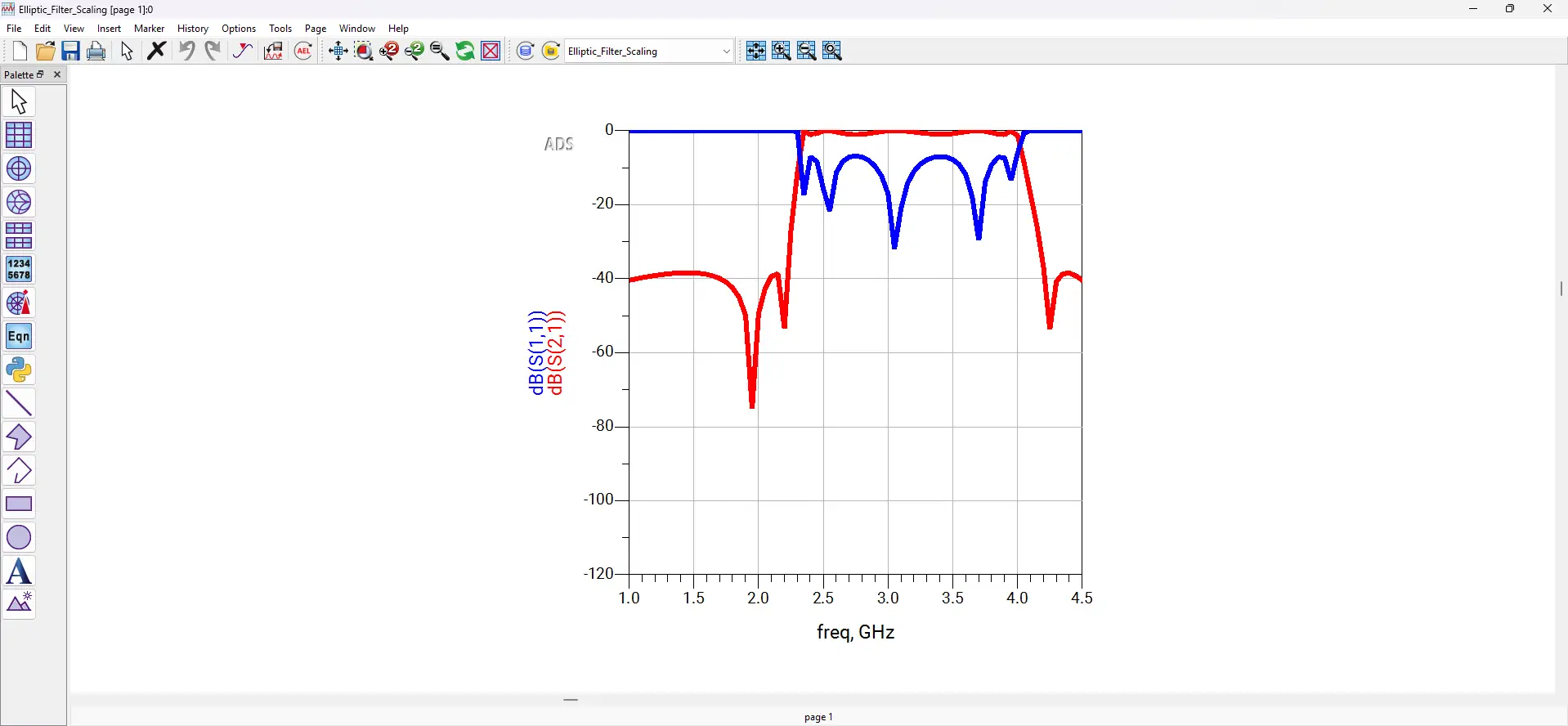This screenshot has height=726, width=1568.
Task: Insert an equation using Eqn icon
Action: tap(19, 336)
